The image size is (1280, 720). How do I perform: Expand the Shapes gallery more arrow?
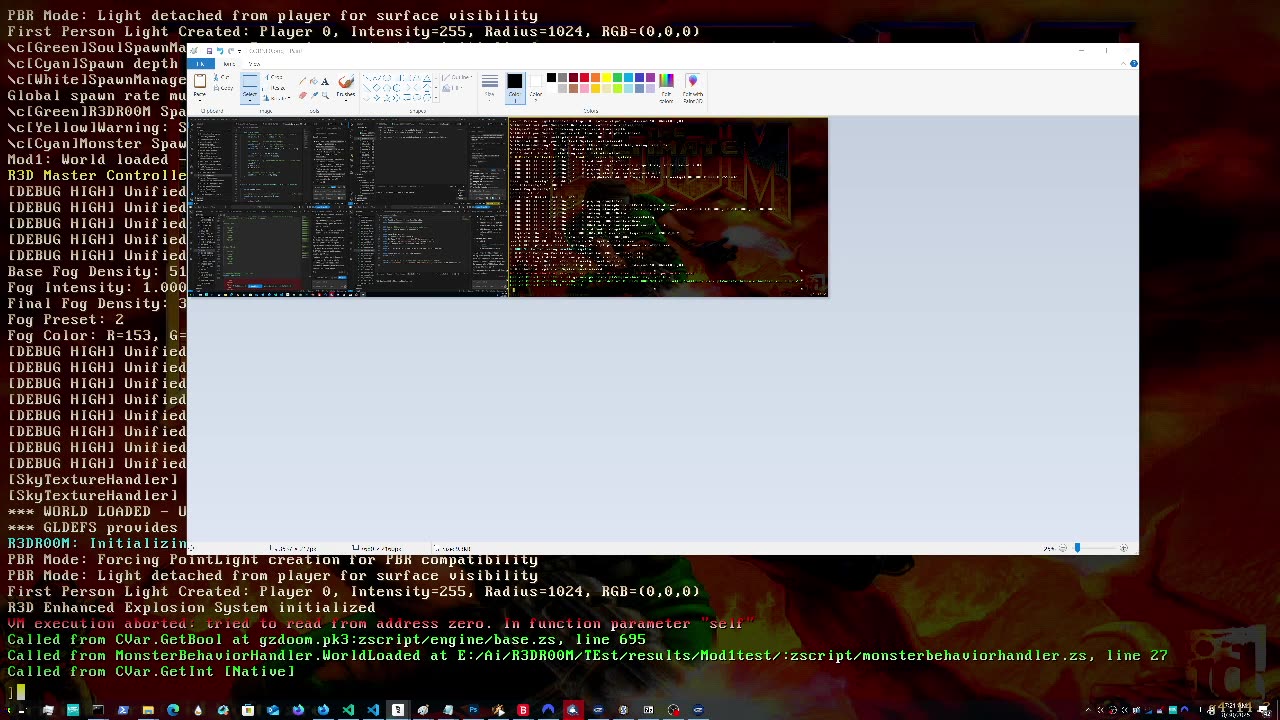click(436, 98)
